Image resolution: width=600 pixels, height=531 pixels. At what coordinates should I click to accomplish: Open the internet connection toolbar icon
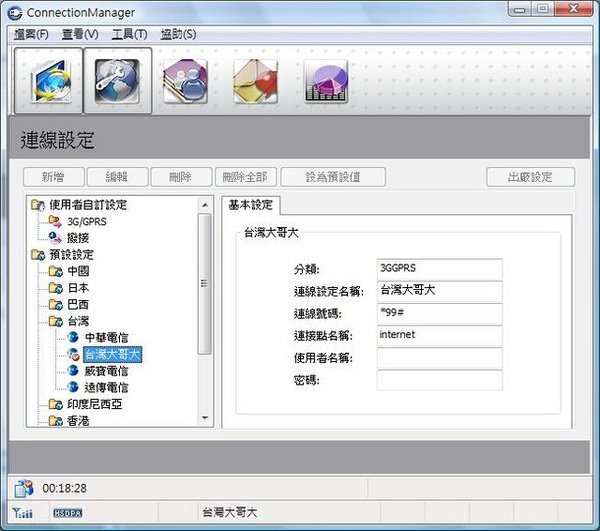pyautogui.click(x=48, y=81)
